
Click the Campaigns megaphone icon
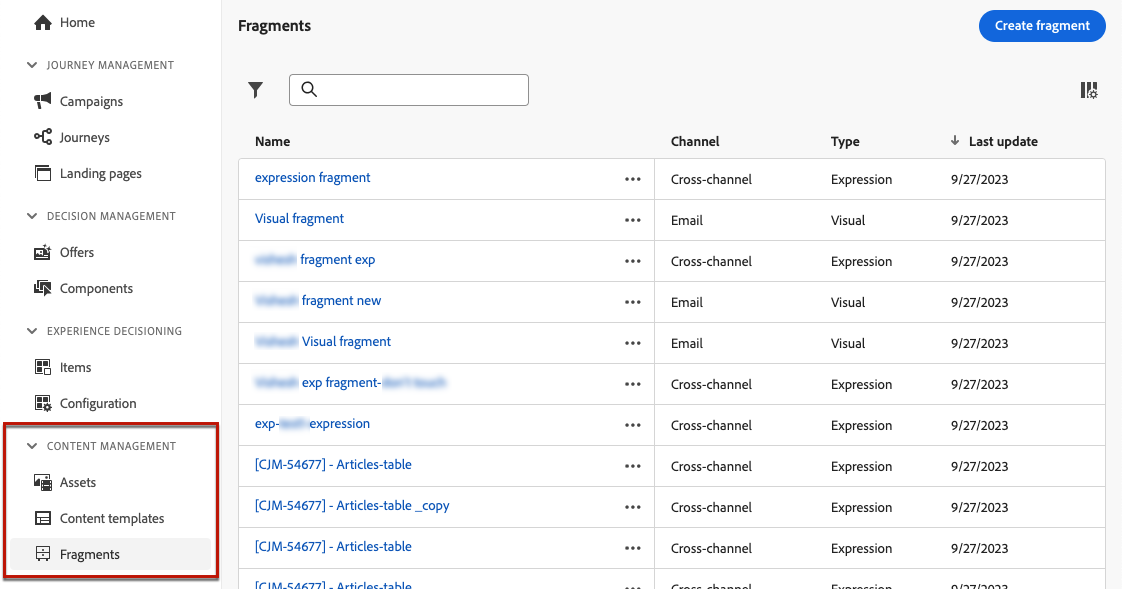pos(43,101)
